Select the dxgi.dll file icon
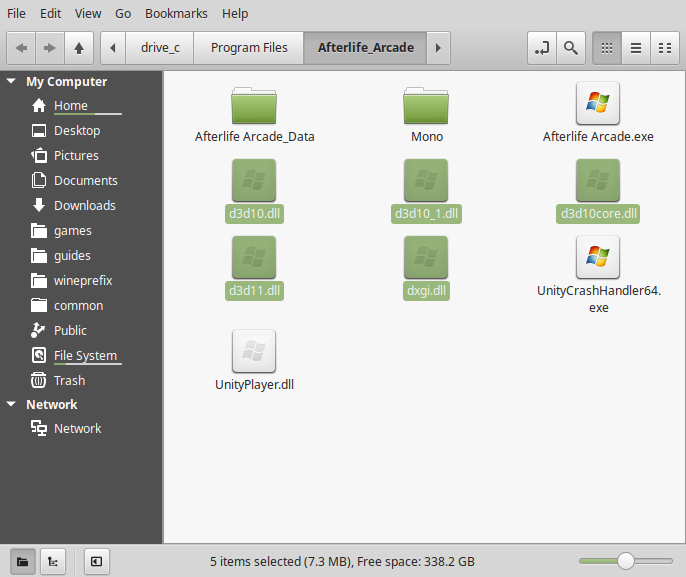 pos(426,257)
